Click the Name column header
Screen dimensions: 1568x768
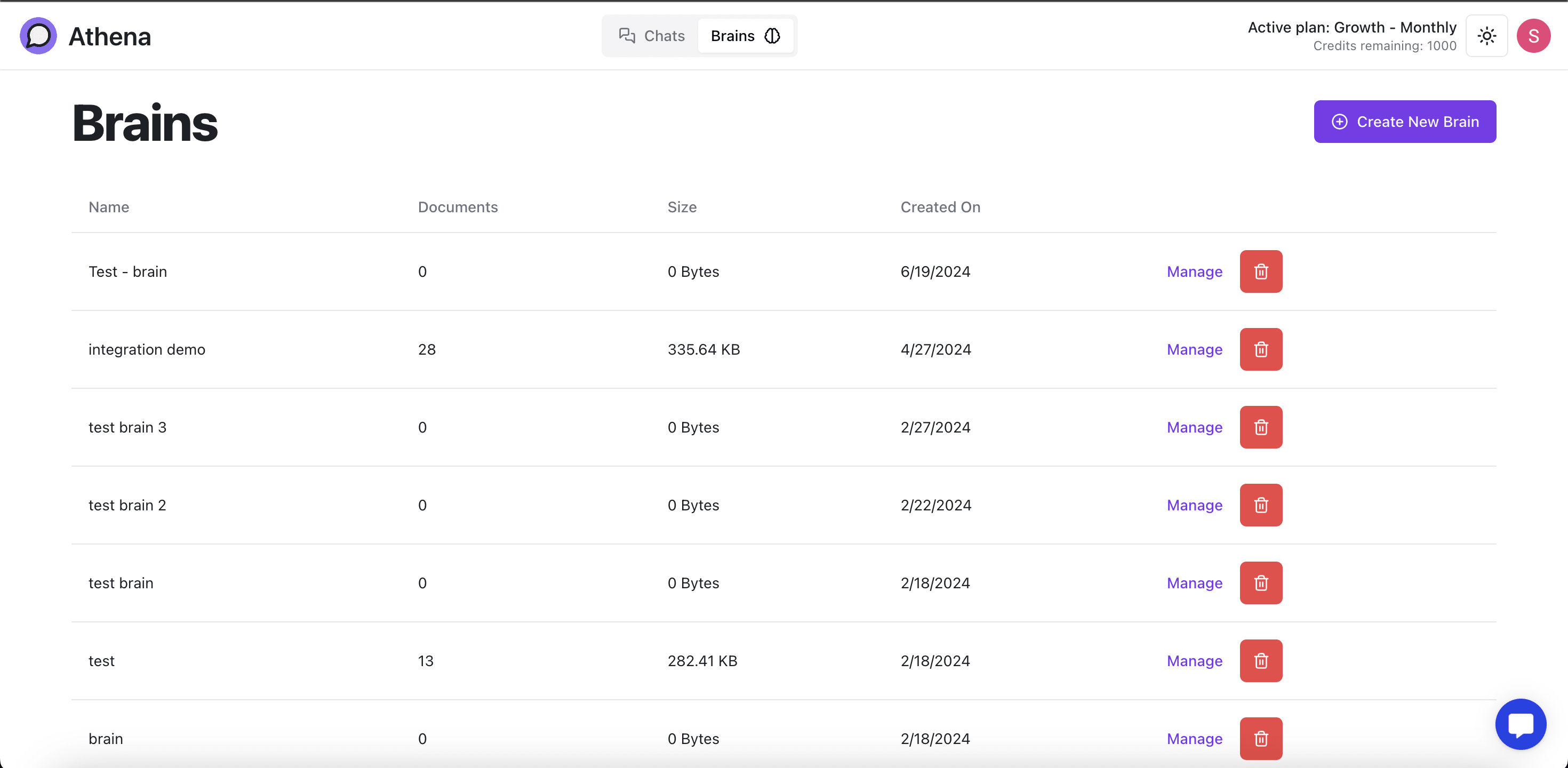pyautogui.click(x=109, y=207)
